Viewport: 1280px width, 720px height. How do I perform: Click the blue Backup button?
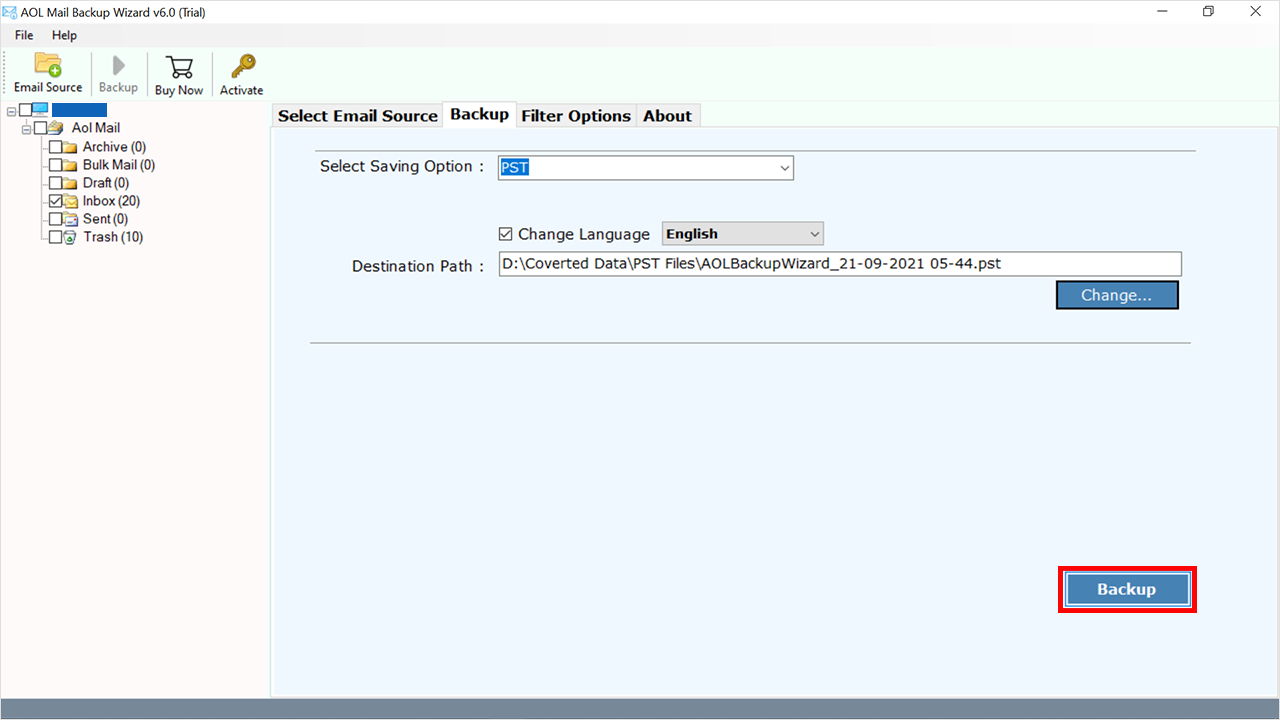1127,590
